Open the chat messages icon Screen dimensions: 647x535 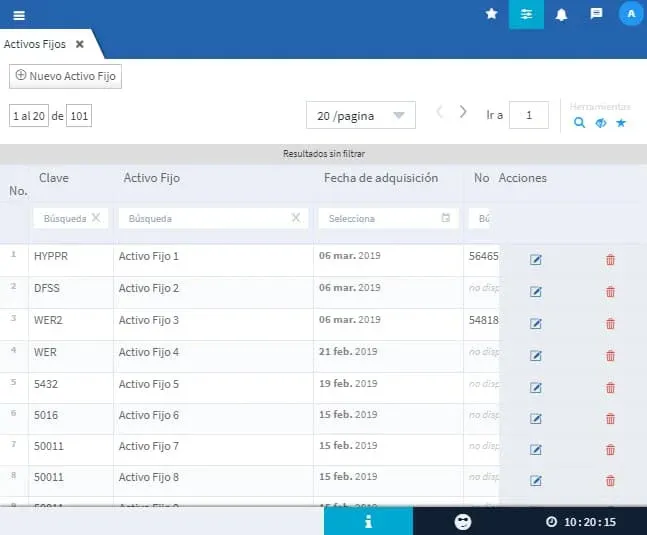click(596, 14)
